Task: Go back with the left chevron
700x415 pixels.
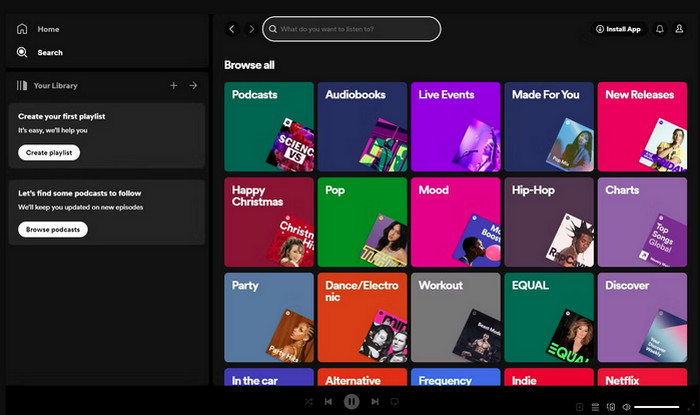Action: [232, 29]
